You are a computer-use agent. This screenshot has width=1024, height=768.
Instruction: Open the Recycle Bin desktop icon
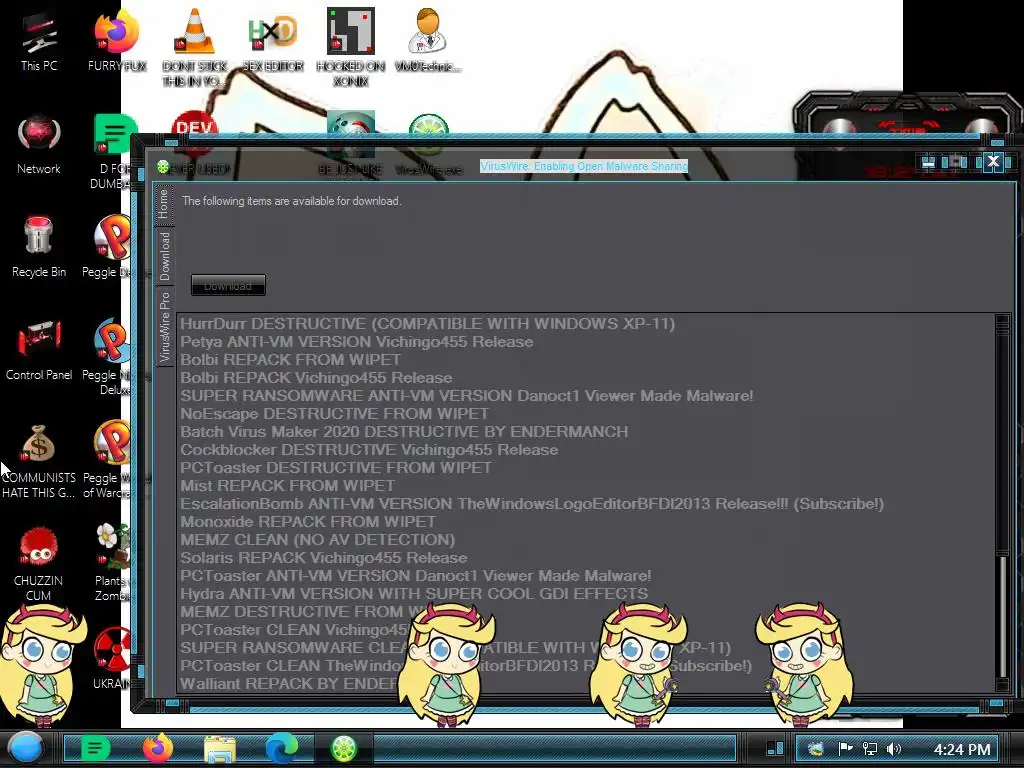coord(39,247)
